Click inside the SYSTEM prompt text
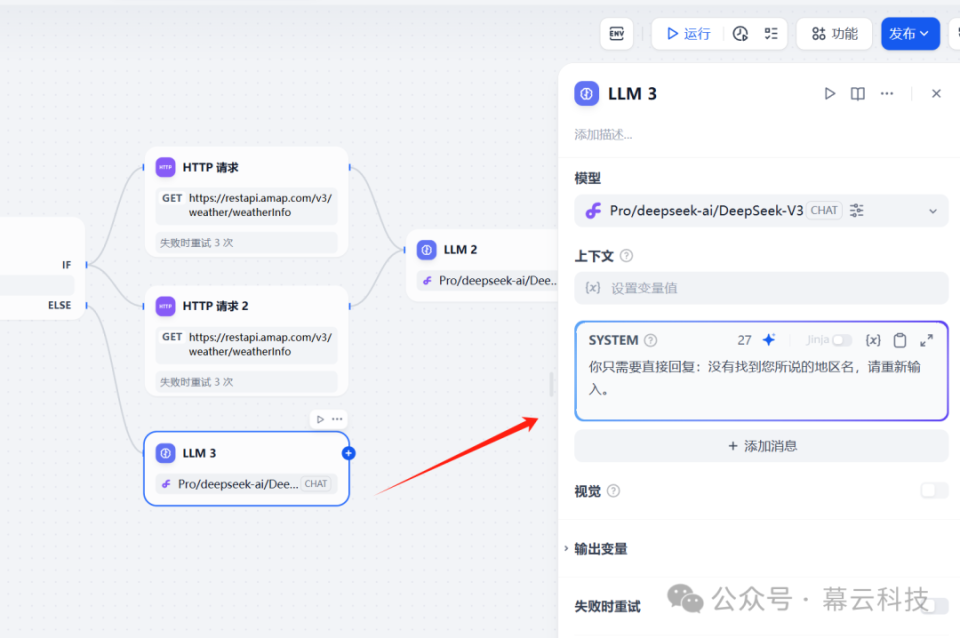This screenshot has height=638, width=960. (x=754, y=378)
